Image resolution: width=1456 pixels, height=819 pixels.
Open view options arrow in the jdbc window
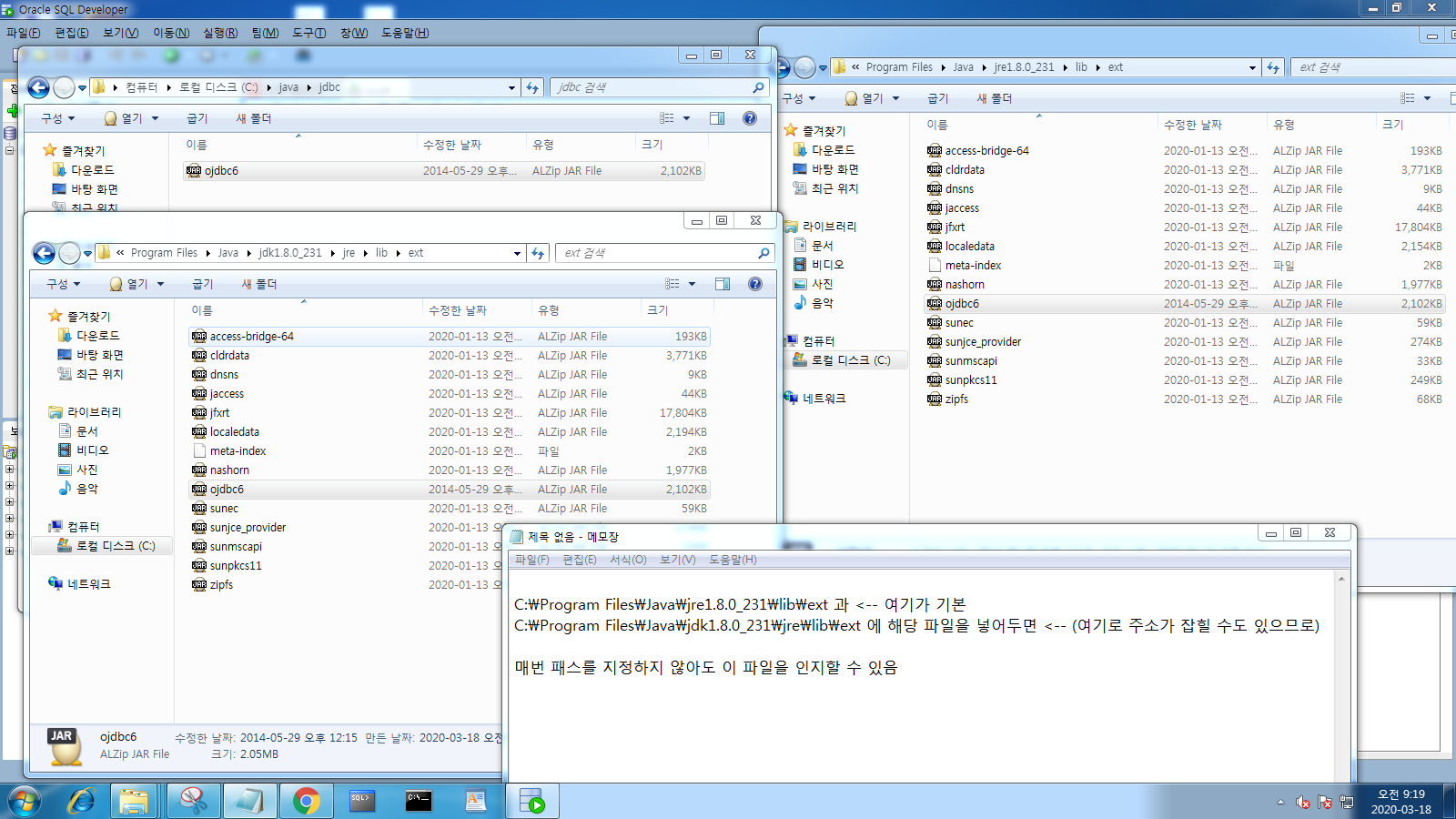click(686, 118)
